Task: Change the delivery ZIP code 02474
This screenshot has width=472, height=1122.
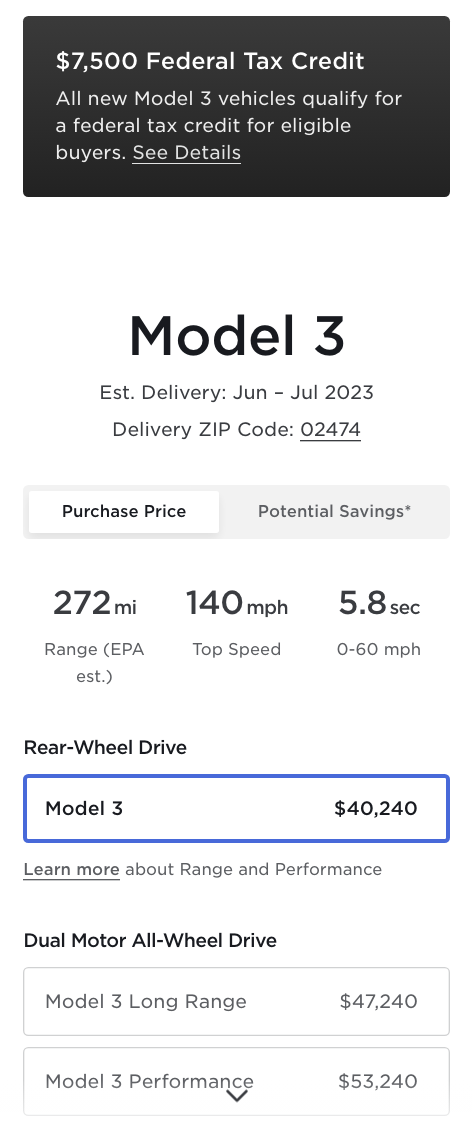Action: click(330, 430)
